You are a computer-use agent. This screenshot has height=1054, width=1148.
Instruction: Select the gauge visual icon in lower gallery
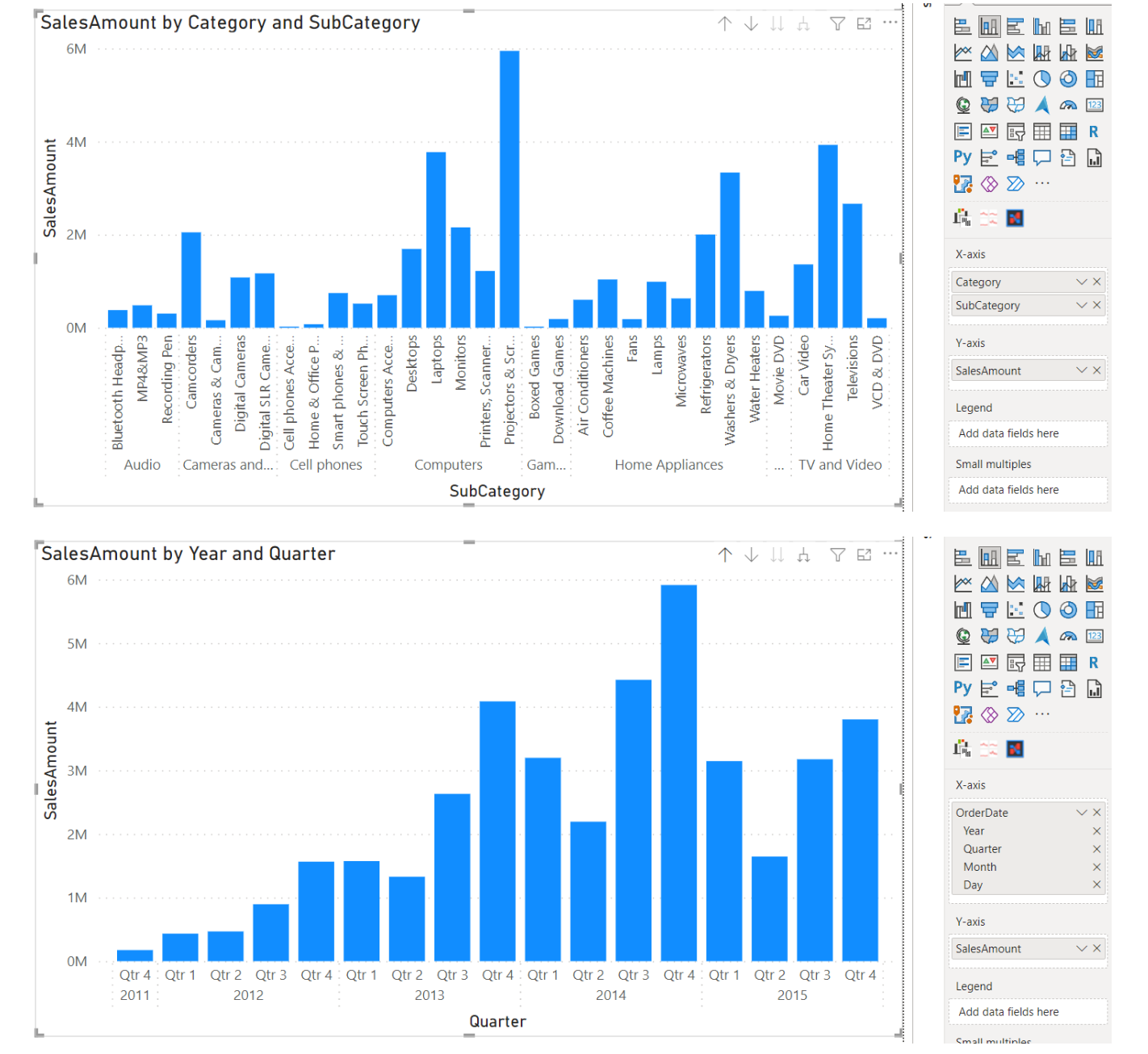click(x=1068, y=637)
